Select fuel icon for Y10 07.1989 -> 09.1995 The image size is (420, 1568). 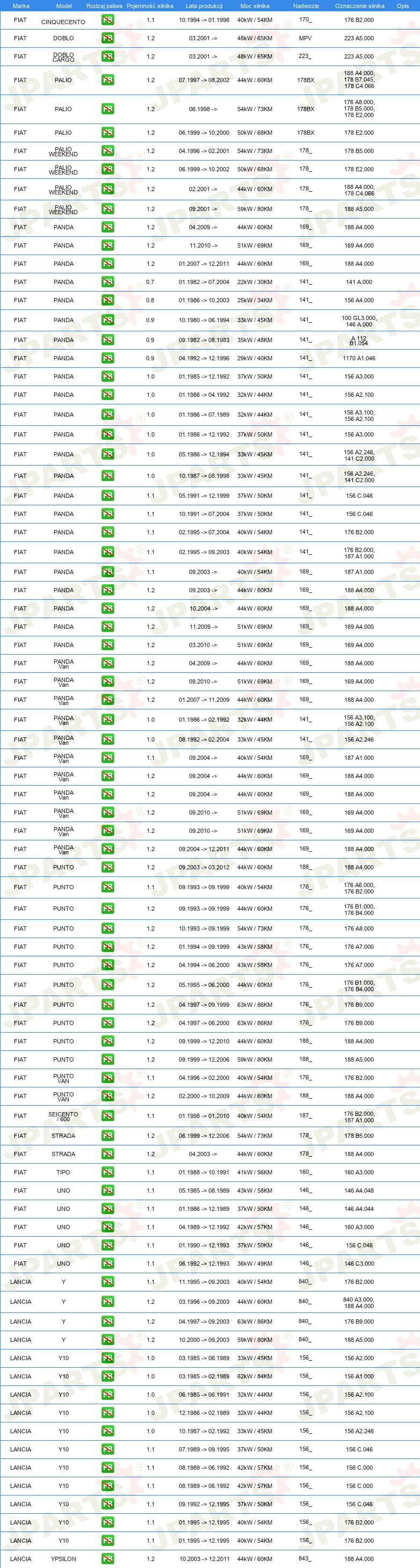click(x=108, y=1449)
